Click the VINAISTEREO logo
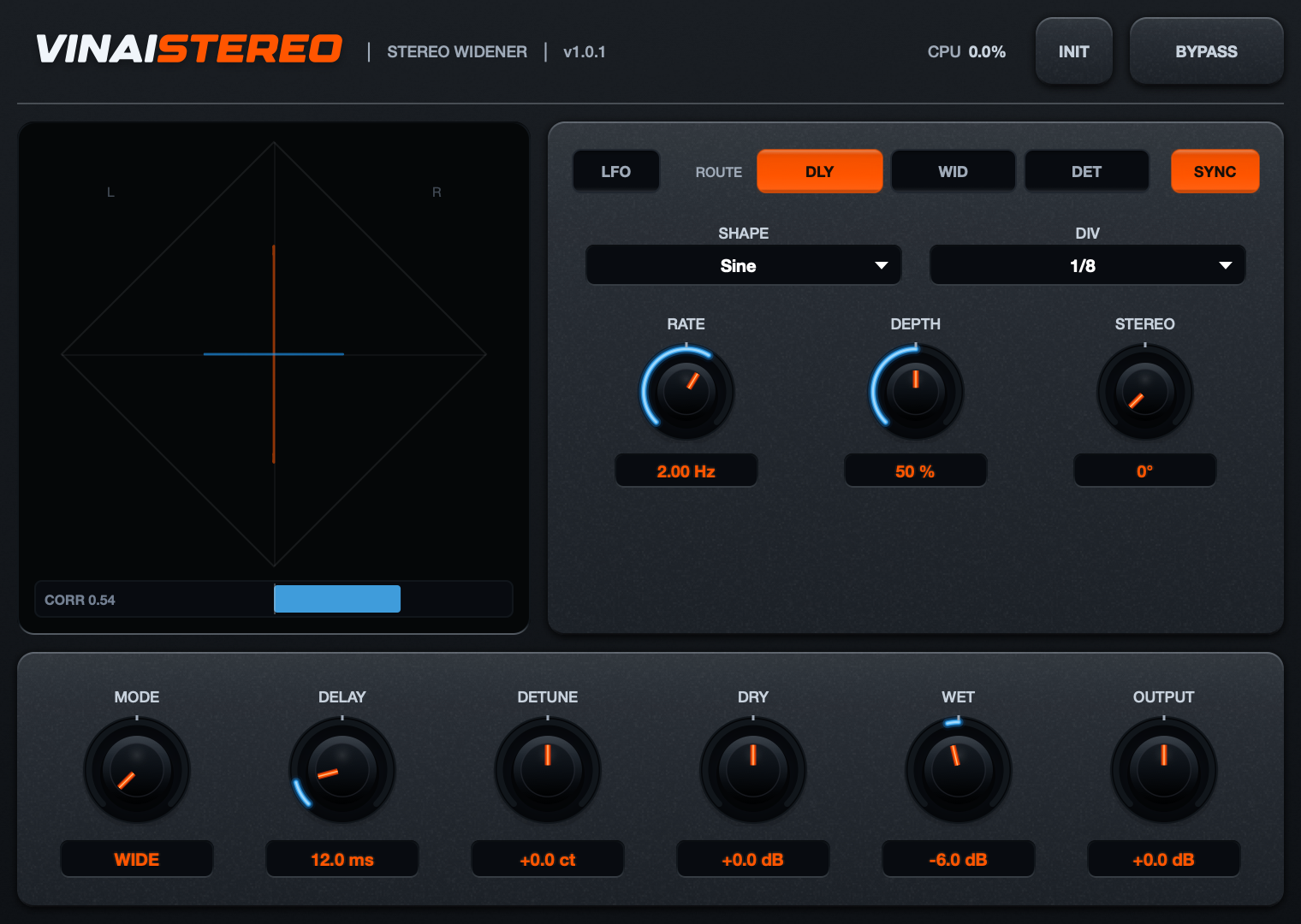The width and height of the screenshot is (1301, 924). click(189, 49)
